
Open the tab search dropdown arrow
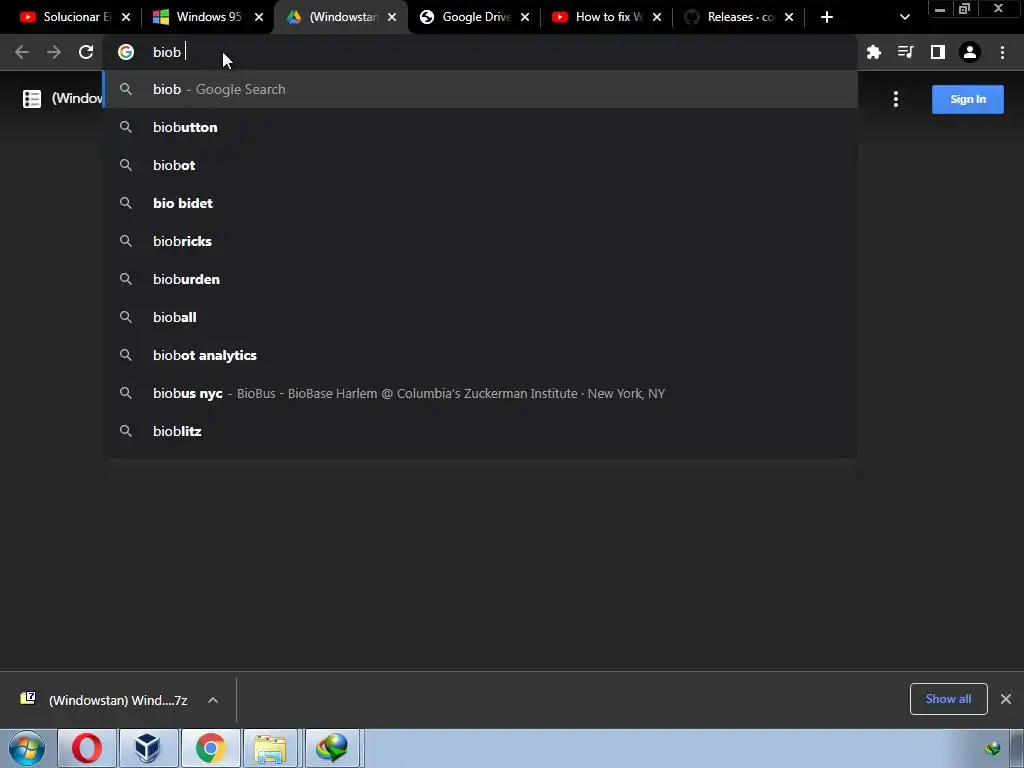tap(904, 17)
